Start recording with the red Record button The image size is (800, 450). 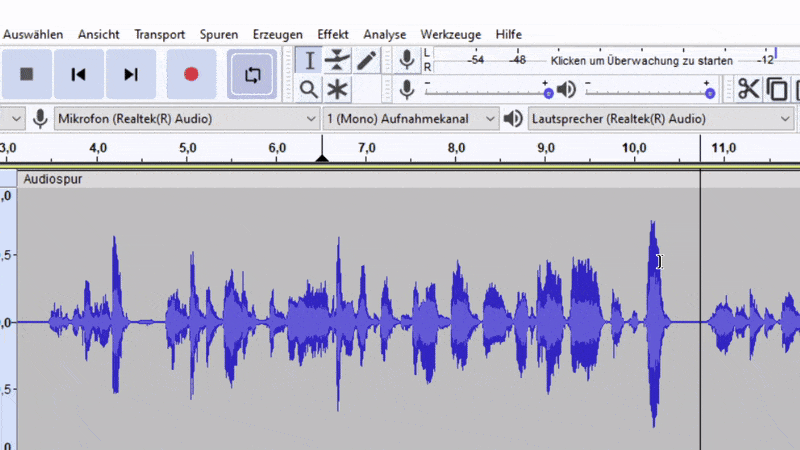[191, 74]
